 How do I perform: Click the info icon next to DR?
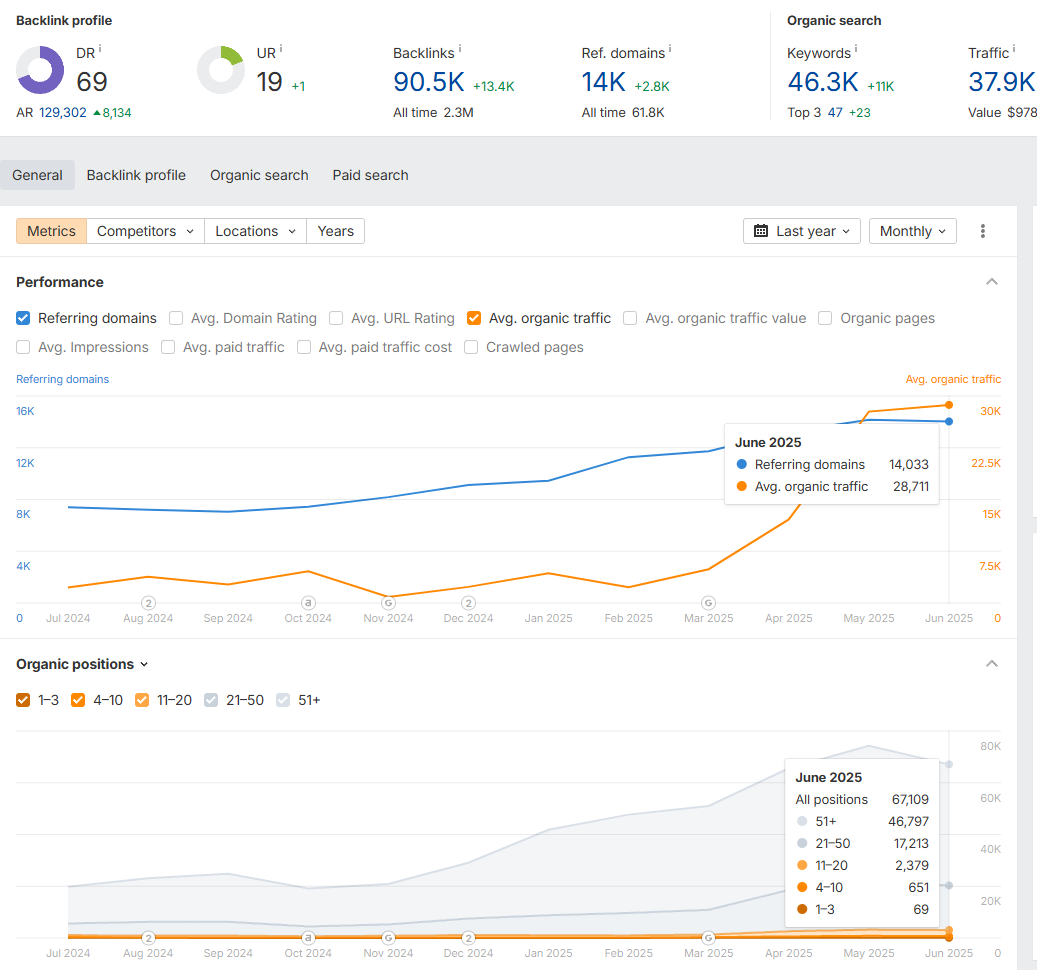click(x=100, y=48)
